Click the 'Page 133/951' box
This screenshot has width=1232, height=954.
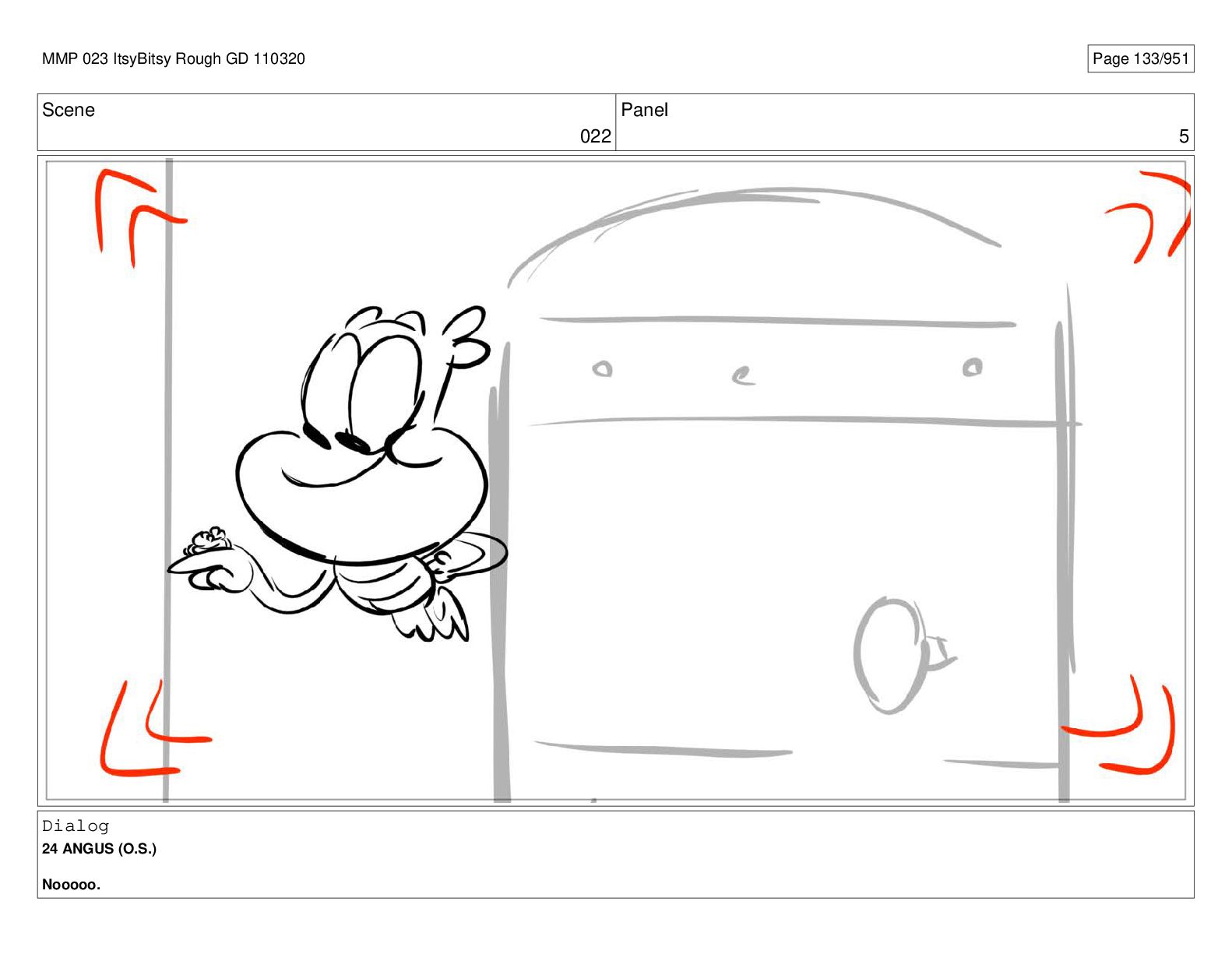point(1140,58)
